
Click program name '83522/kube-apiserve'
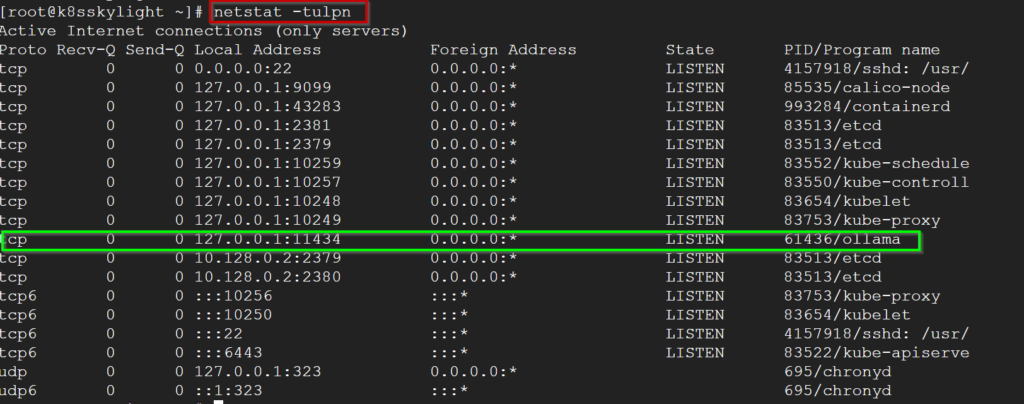pos(877,352)
